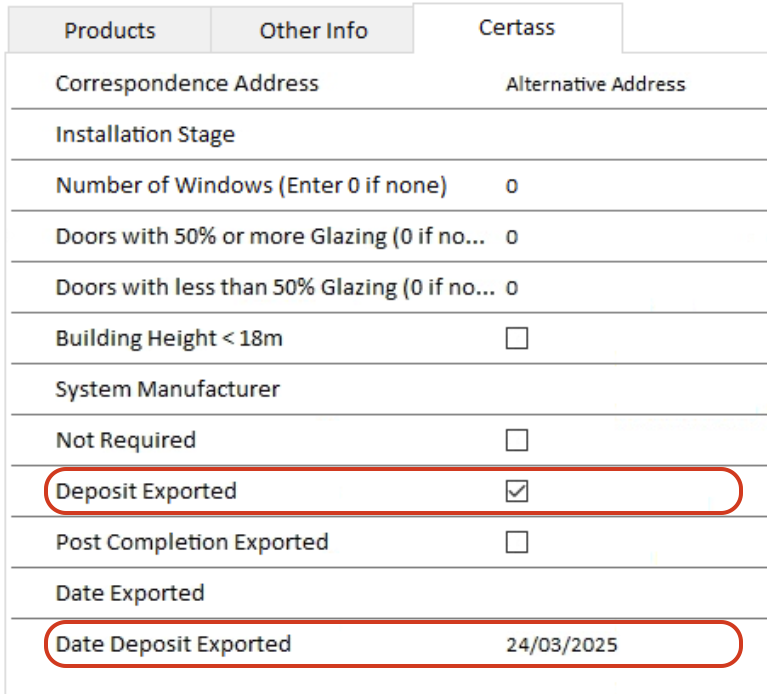Select the Correspondence Address row label
The width and height of the screenshot is (767, 694).
[187, 83]
